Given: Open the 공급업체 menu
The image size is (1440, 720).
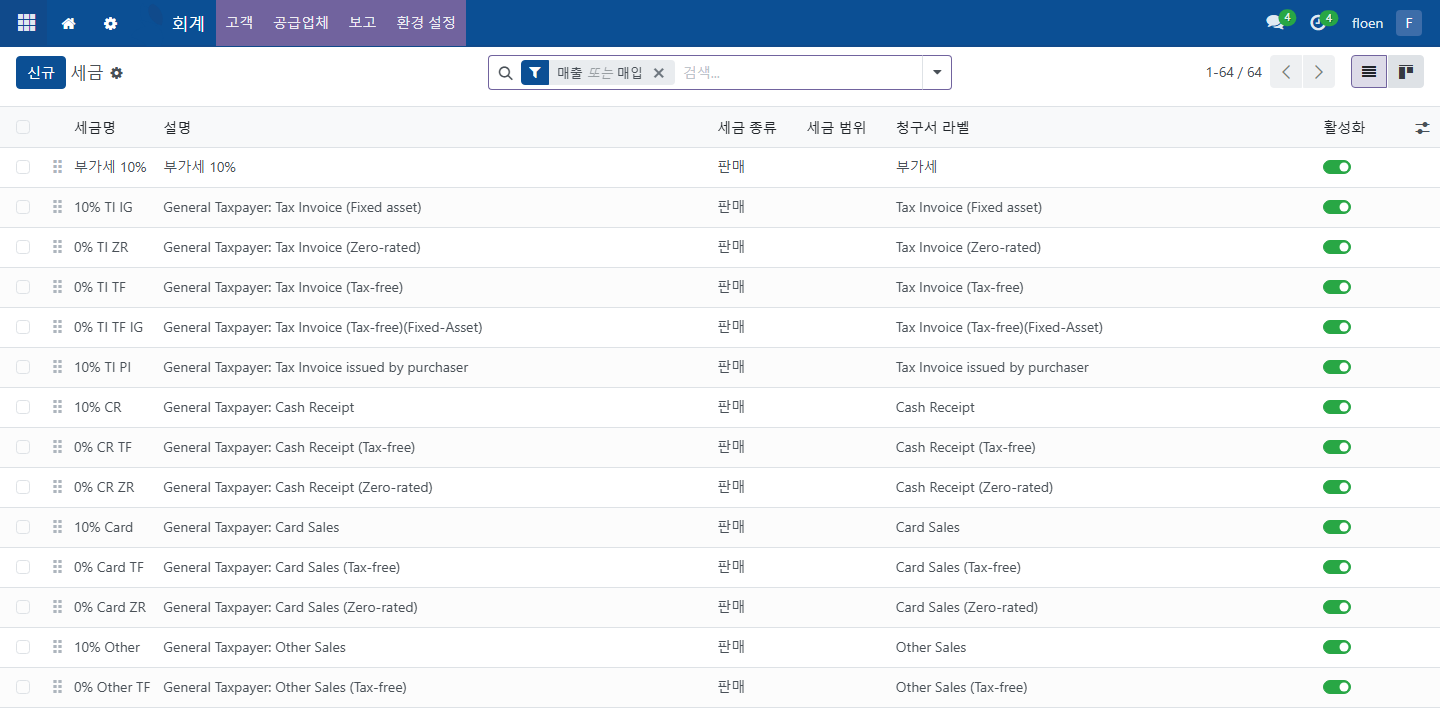Looking at the screenshot, I should tap(301, 22).
